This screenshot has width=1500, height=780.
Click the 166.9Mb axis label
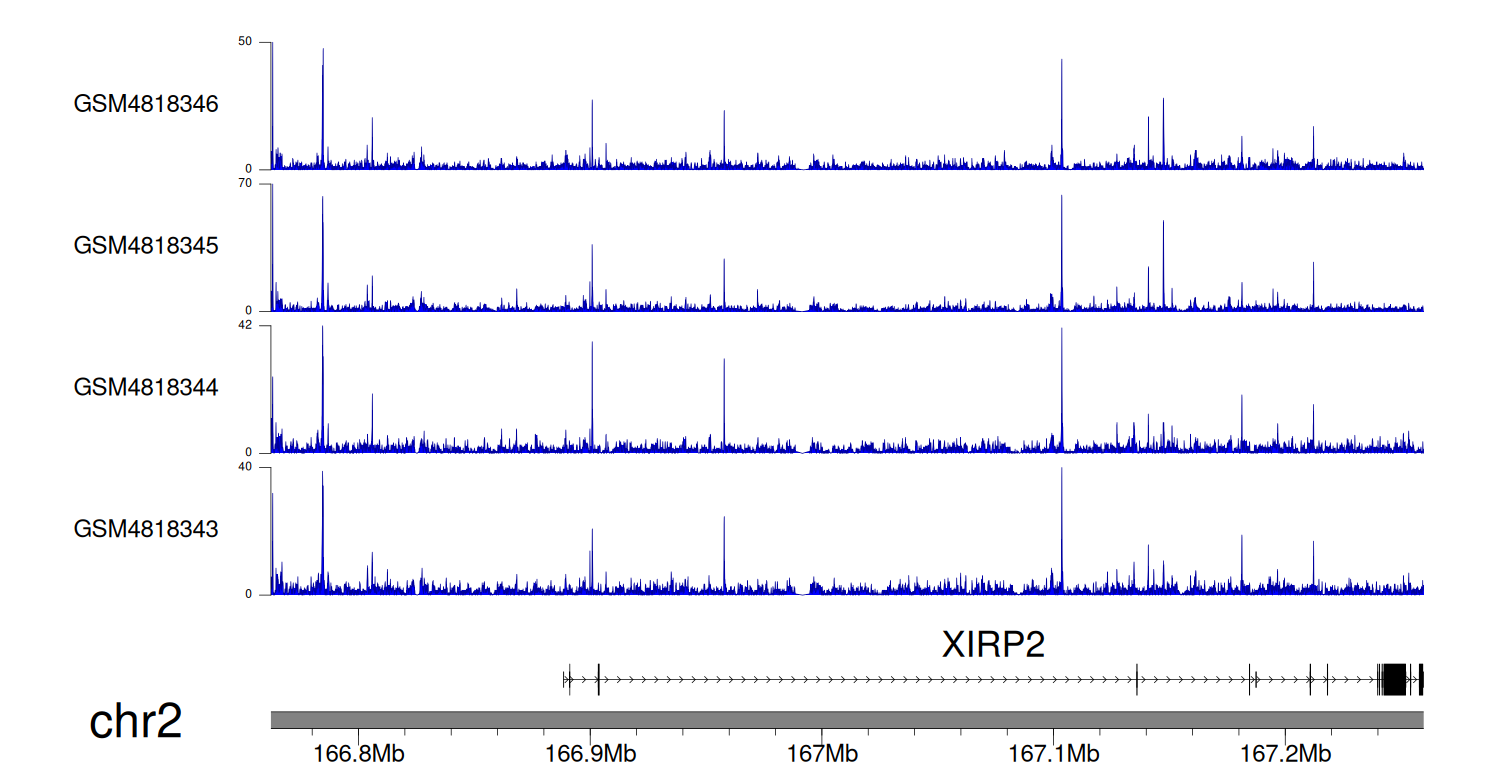click(x=590, y=752)
